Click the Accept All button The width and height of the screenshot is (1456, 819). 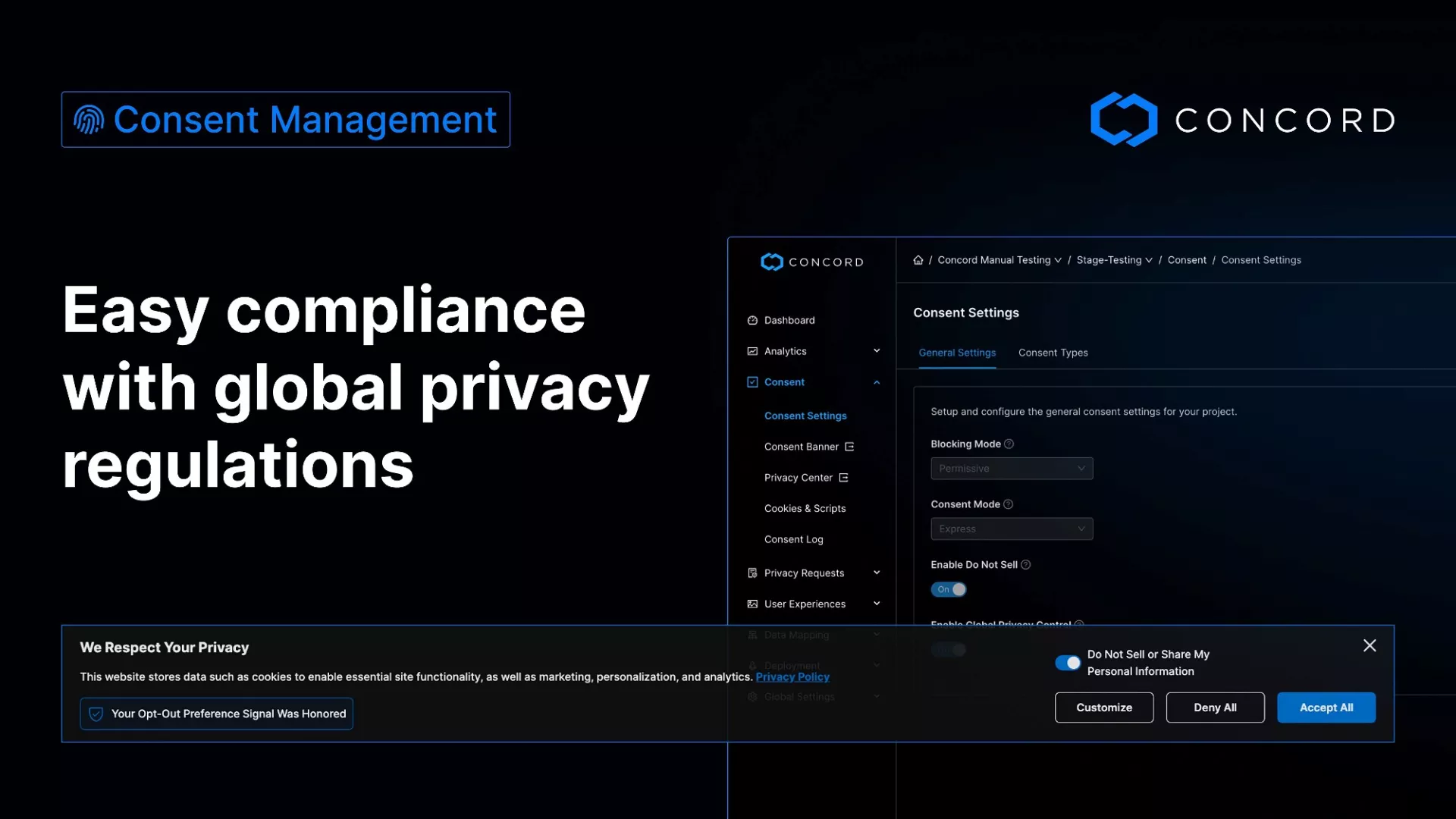[1326, 708]
